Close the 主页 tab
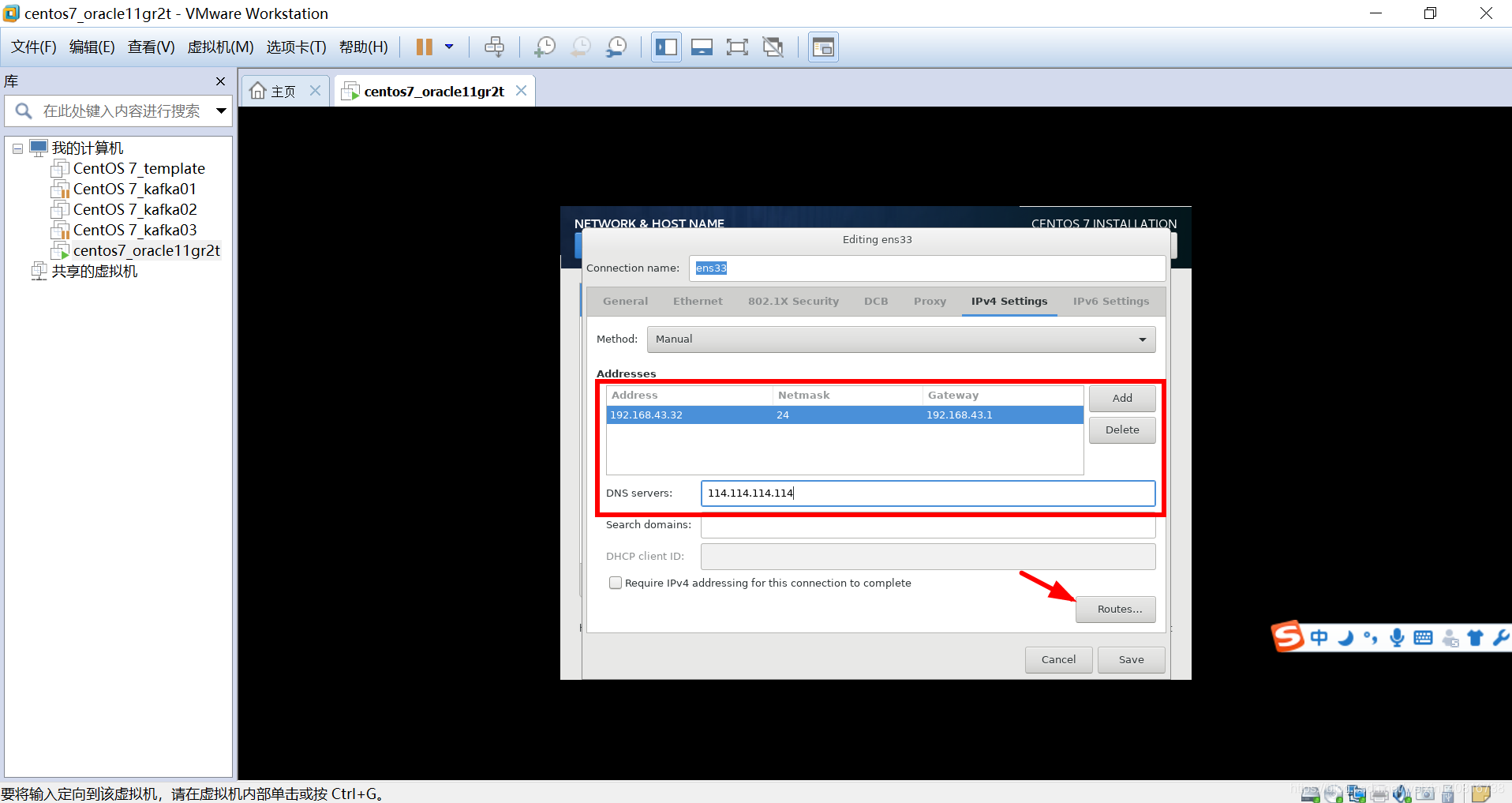This screenshot has width=1512, height=803. 315,91
